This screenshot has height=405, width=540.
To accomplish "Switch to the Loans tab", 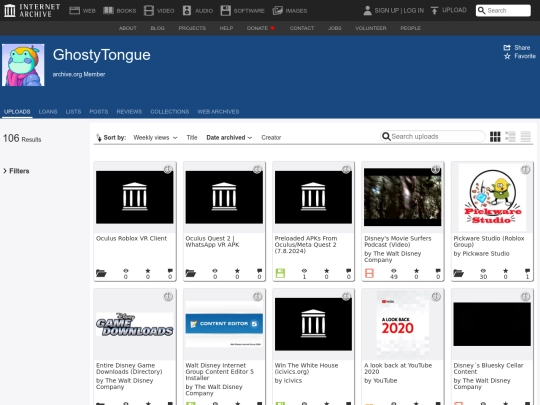I will pos(48,112).
